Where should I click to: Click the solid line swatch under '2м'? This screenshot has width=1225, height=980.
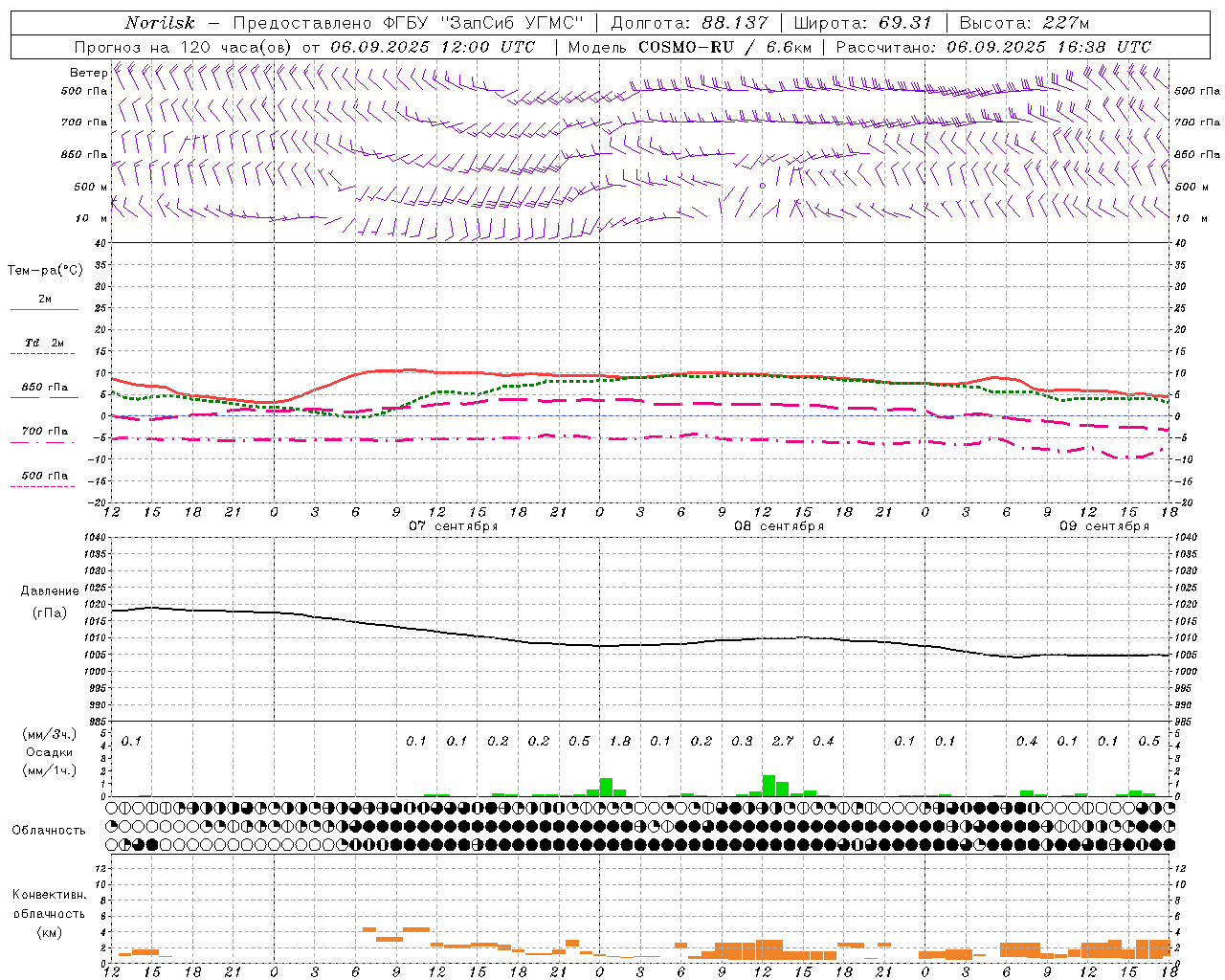coord(44,310)
